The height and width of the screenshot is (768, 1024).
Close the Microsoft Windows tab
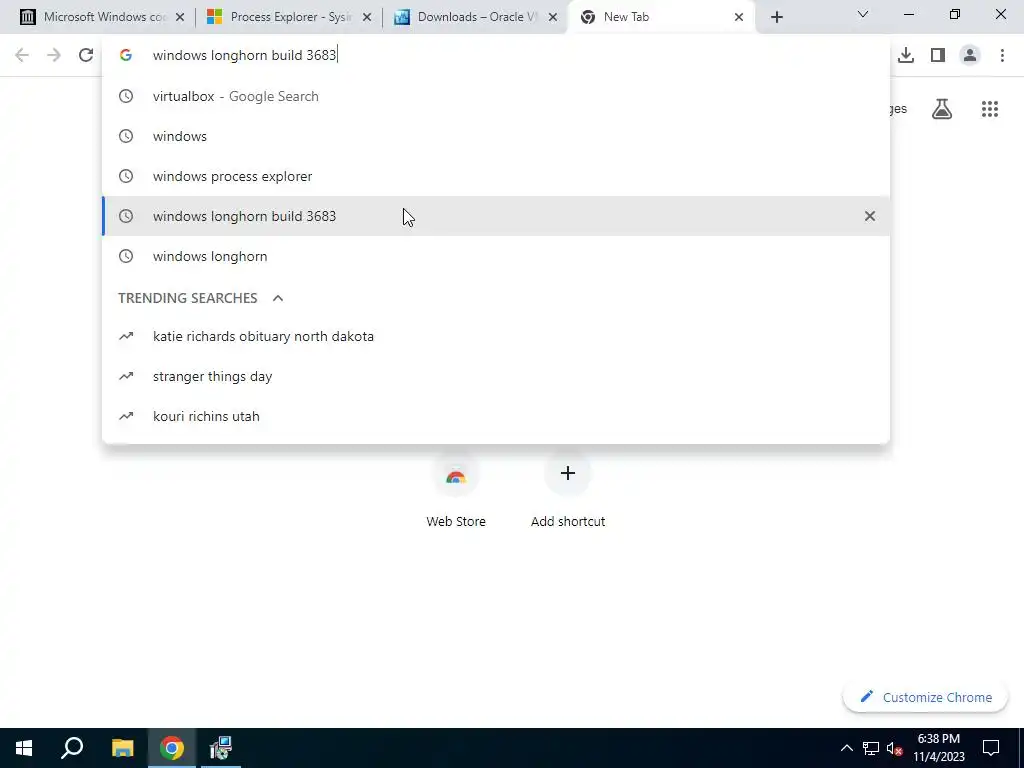point(180,17)
